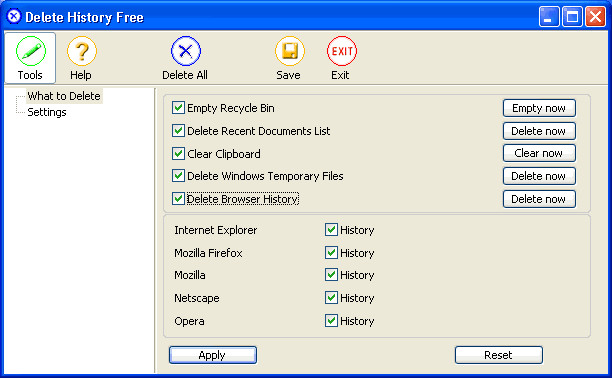
Task: Click the red EXIT icon
Action: click(x=341, y=58)
